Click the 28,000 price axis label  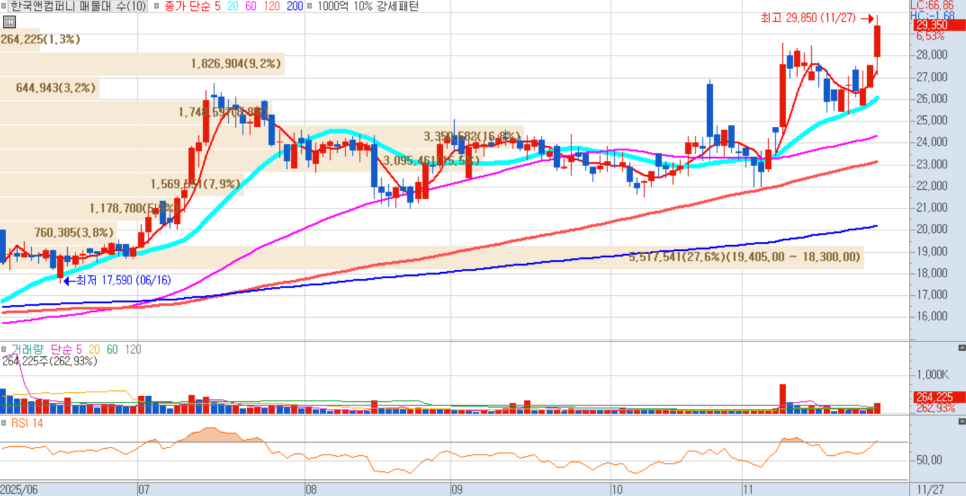(932, 55)
